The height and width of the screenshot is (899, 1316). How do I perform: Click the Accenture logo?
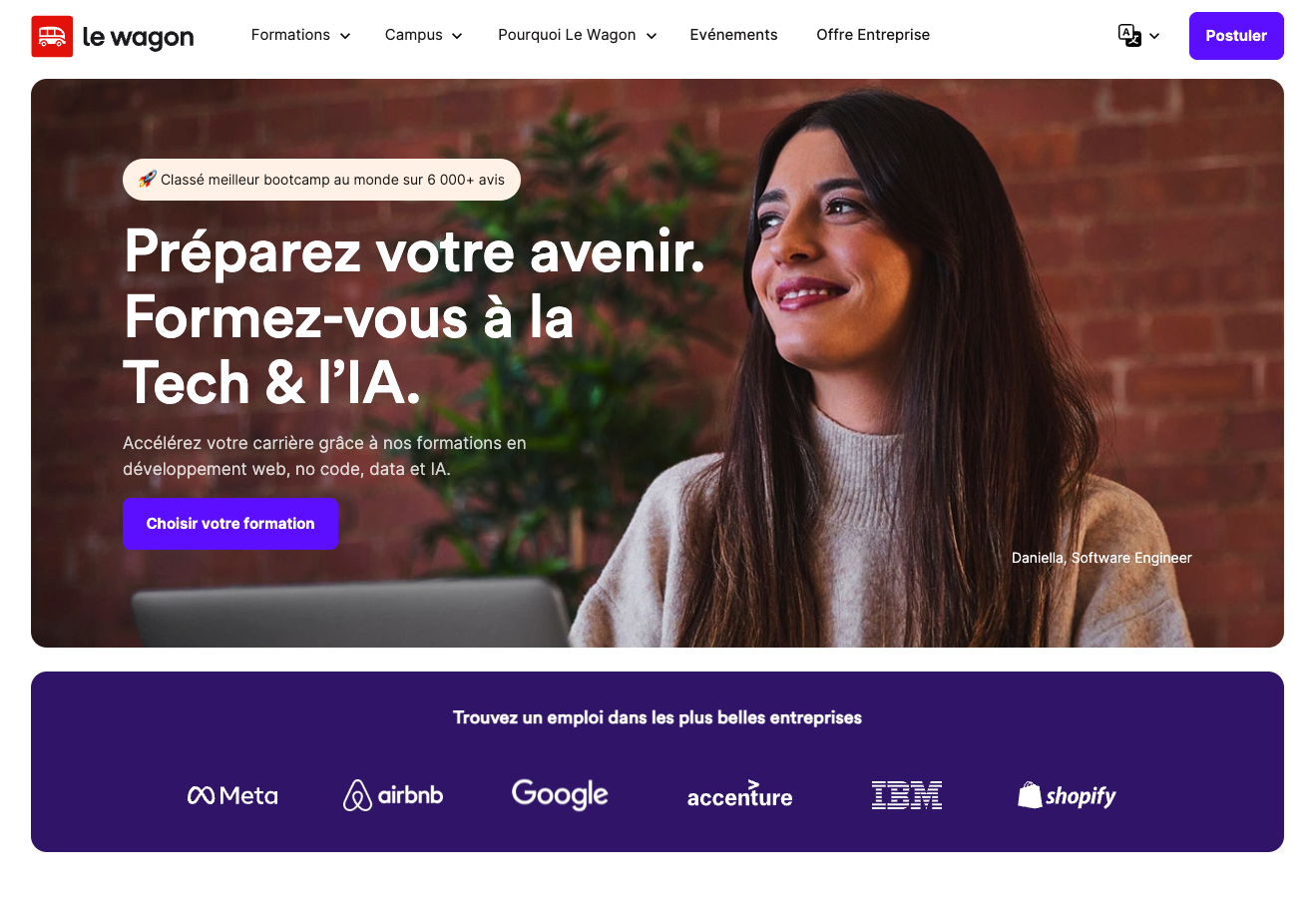point(739,794)
